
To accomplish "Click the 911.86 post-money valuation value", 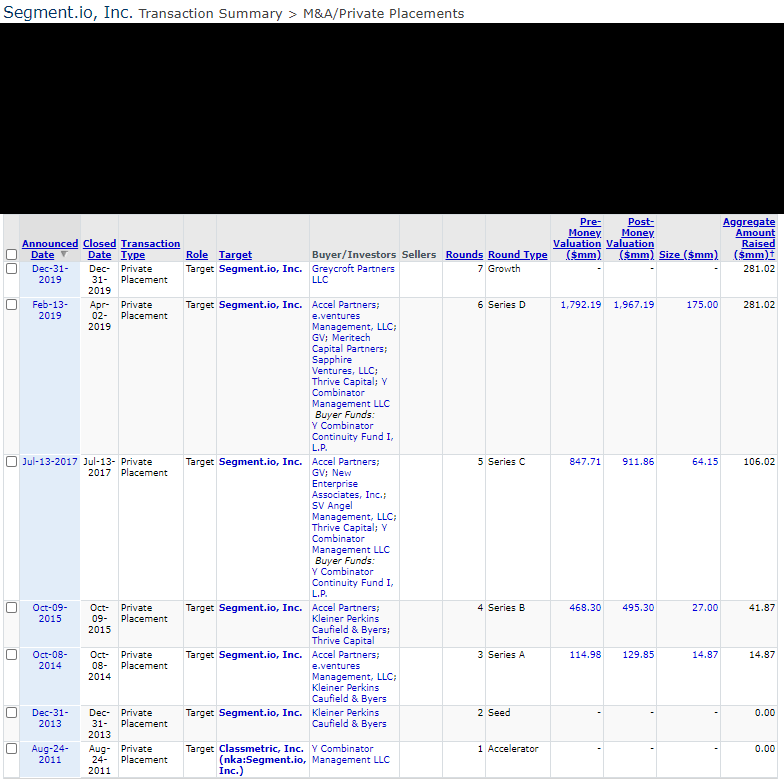I will pyautogui.click(x=638, y=462).
